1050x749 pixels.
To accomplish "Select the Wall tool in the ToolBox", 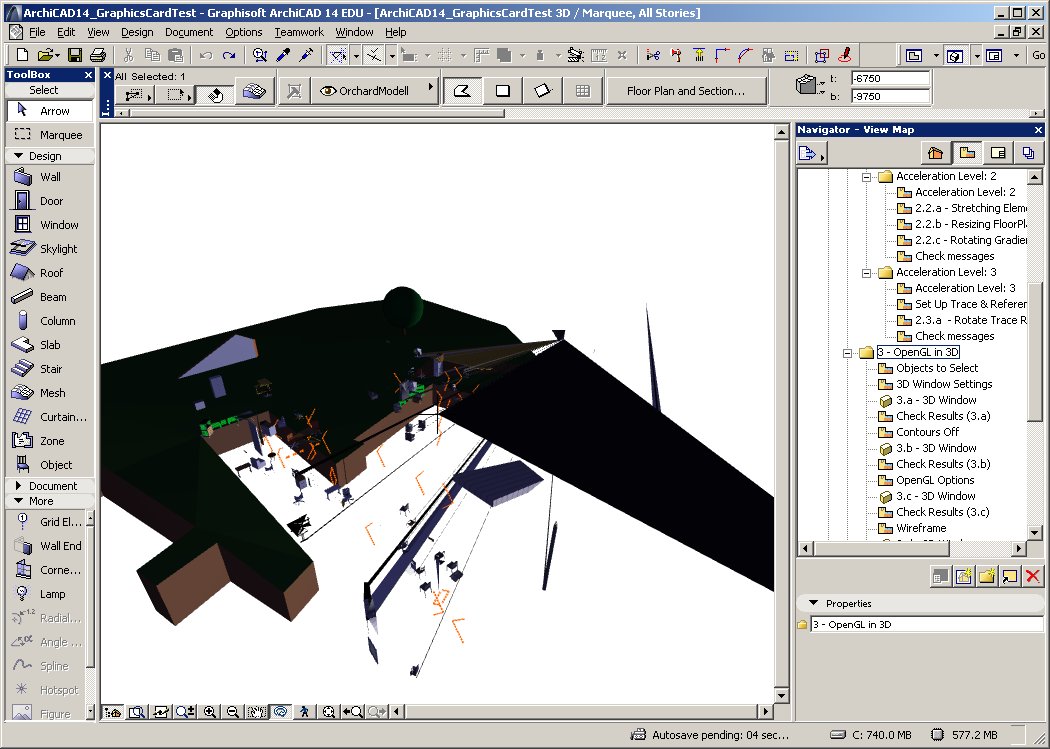I will click(x=49, y=177).
